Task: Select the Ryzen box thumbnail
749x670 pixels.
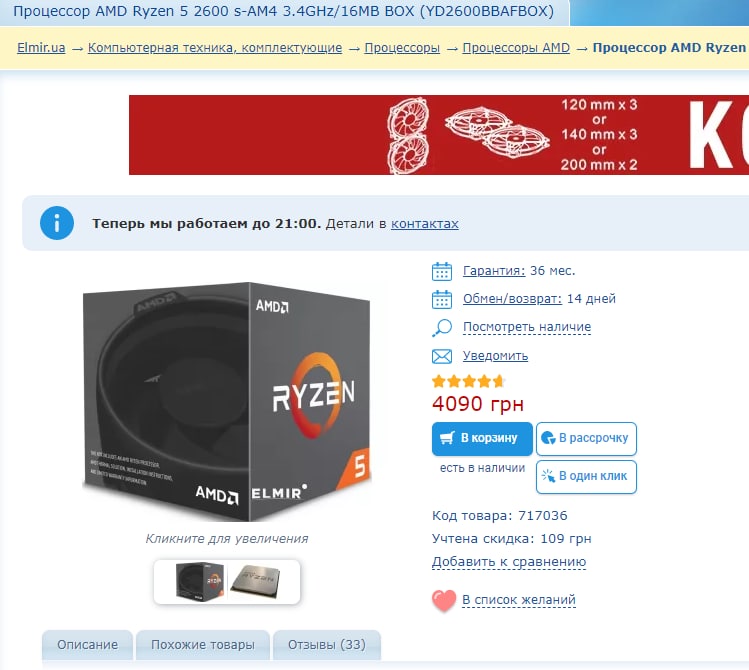Action: click(x=200, y=581)
